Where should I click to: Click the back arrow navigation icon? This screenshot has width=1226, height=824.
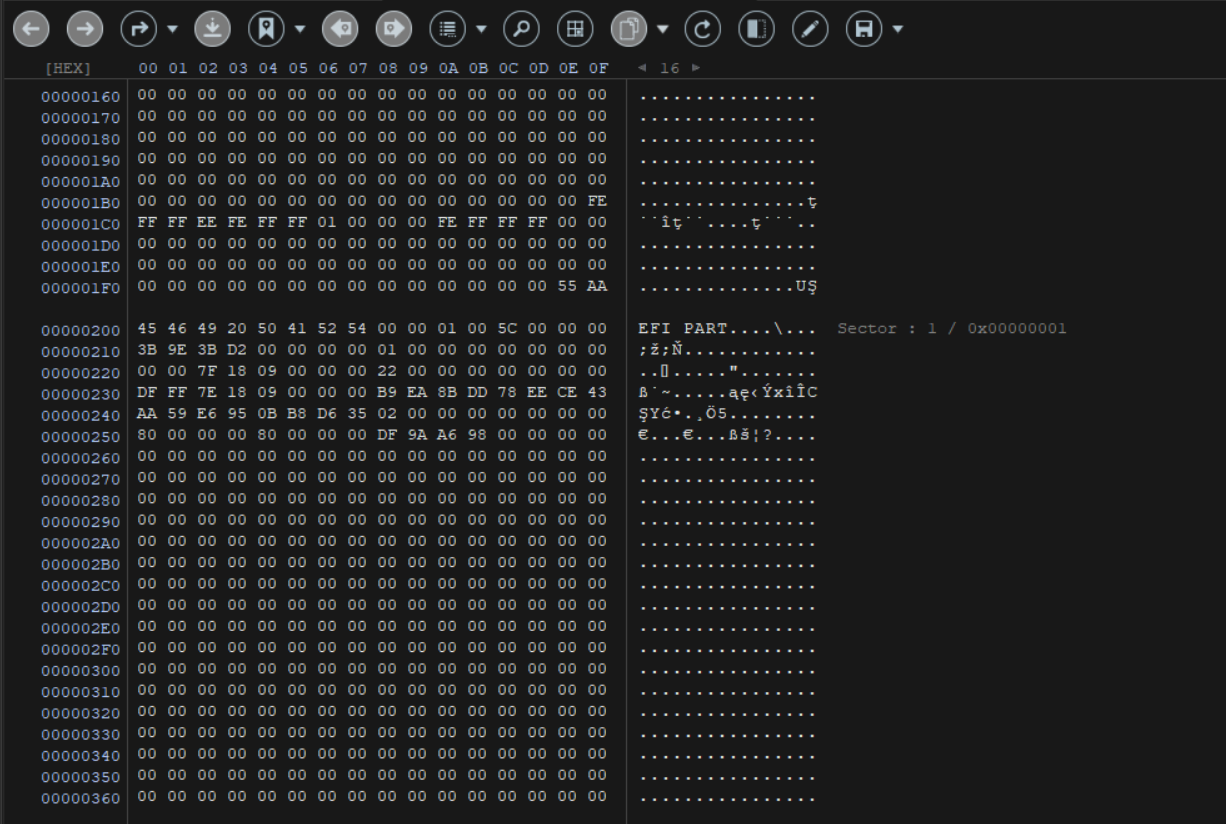tap(30, 29)
